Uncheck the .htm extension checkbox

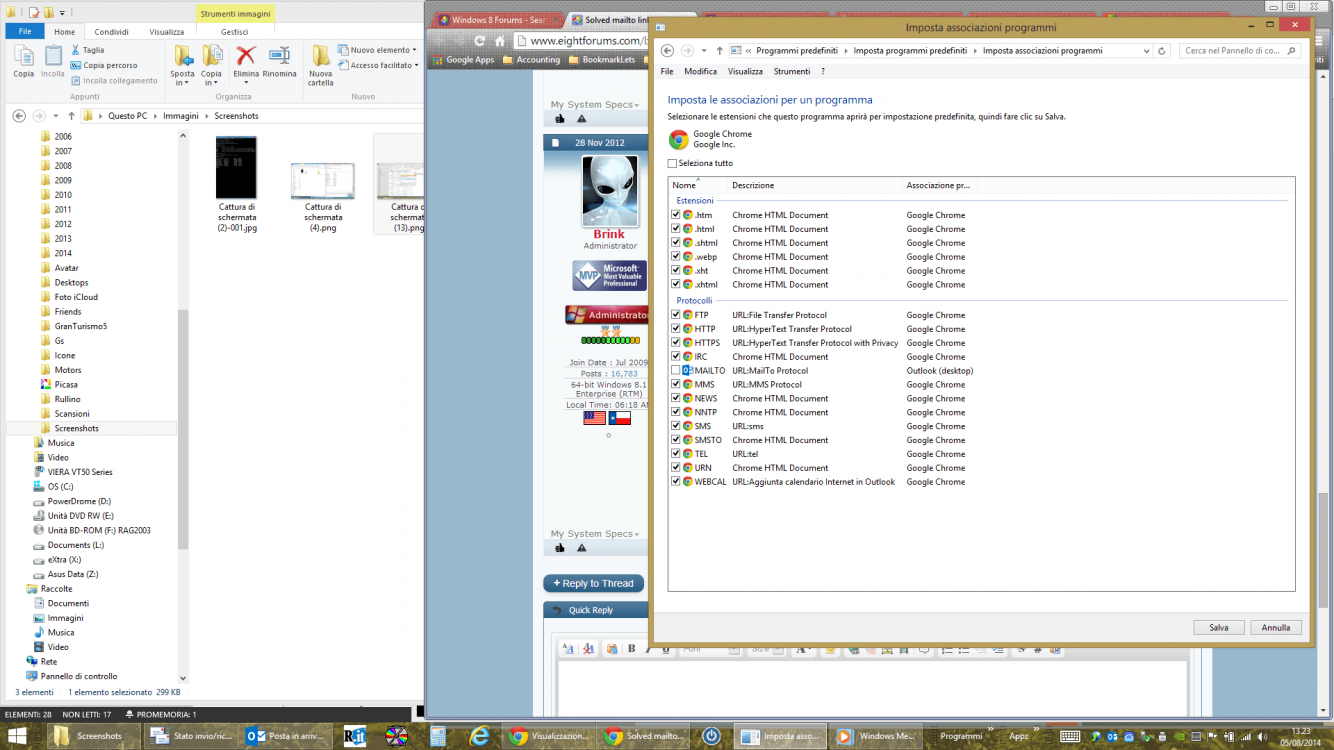(676, 215)
